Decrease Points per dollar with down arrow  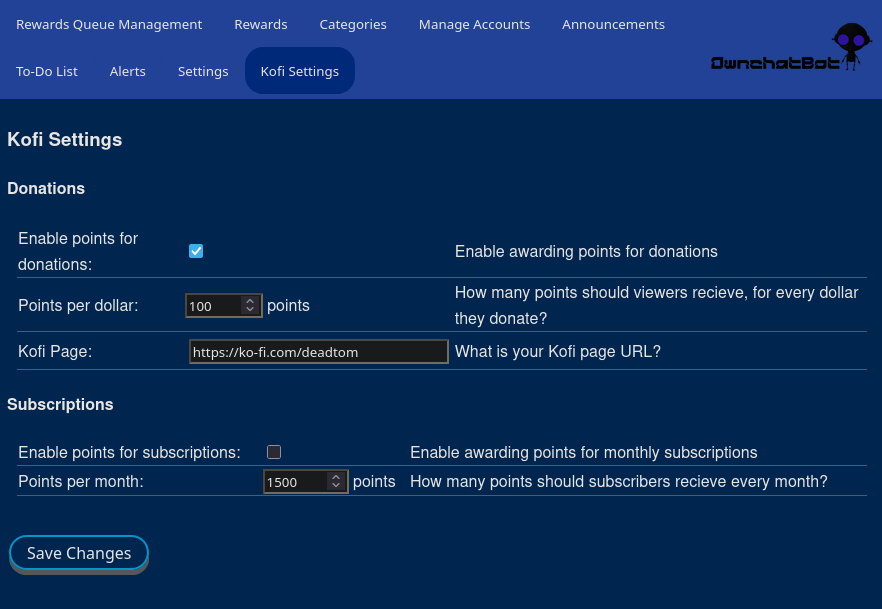pos(250,311)
